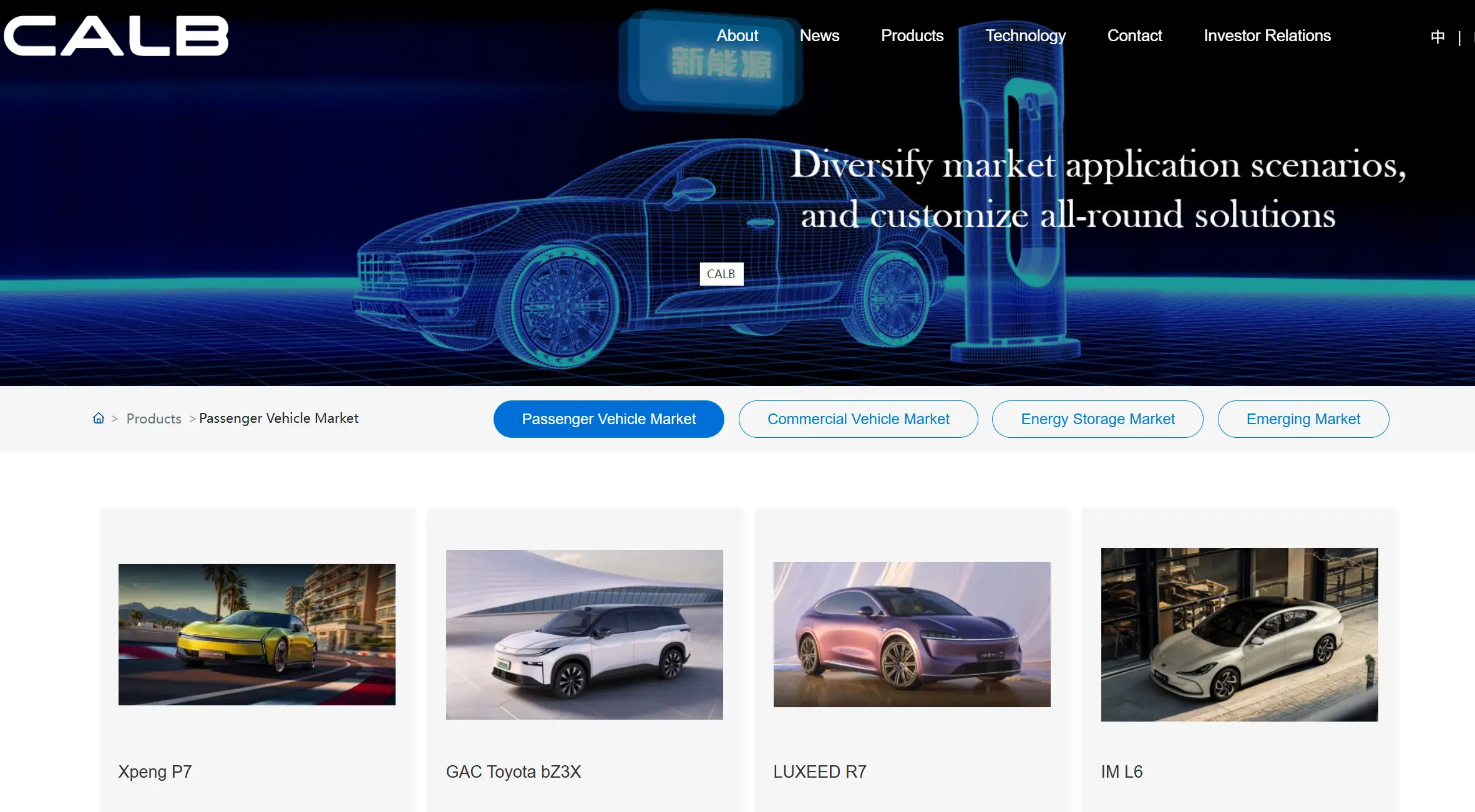Click the IM L6 title

click(1121, 772)
